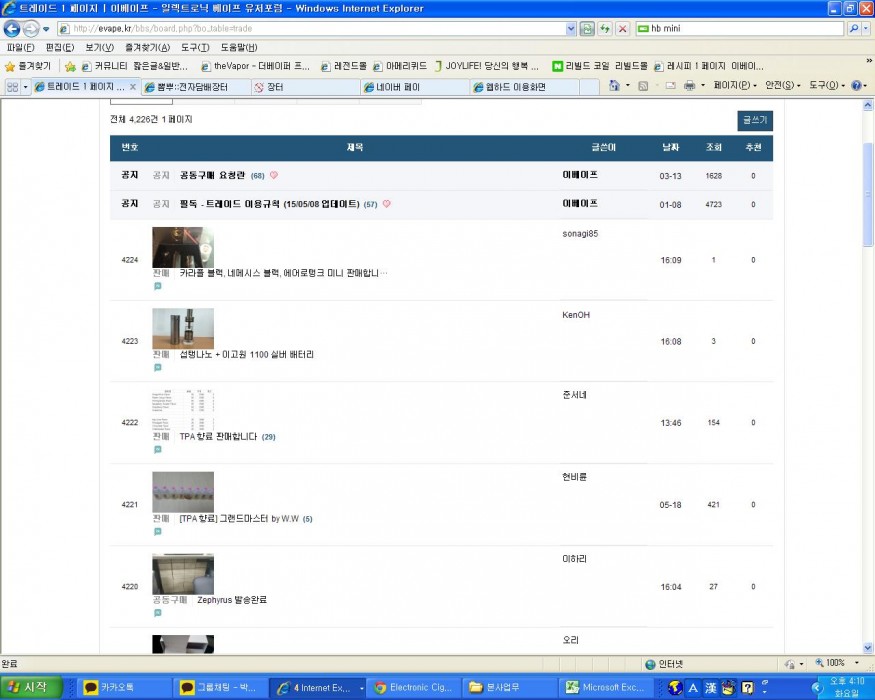
Task: Switch to the 뽐뿌::전자담배장터 tab
Action: click(x=190, y=87)
